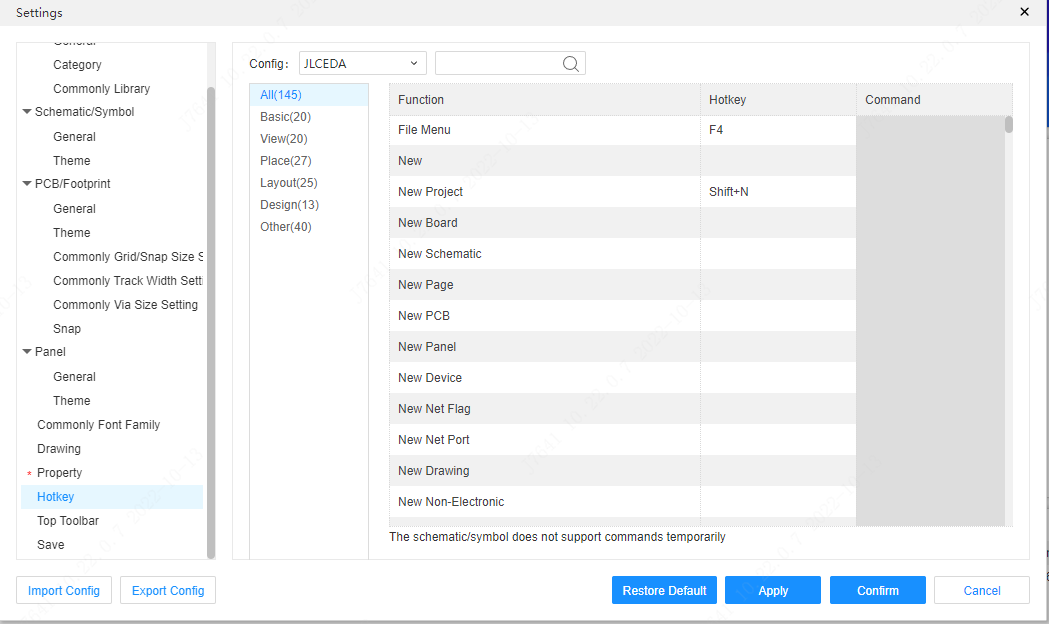1049x624 pixels.
Task: Click the Apply button
Action: tap(772, 590)
